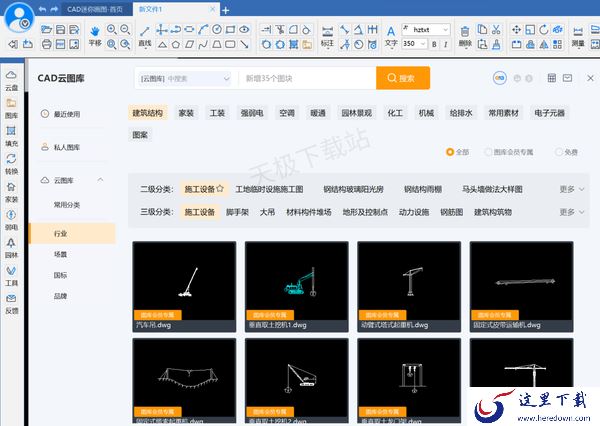Screen dimensions: 600x426
Task: Pick the pentagon polygon tool
Action: tap(176, 44)
